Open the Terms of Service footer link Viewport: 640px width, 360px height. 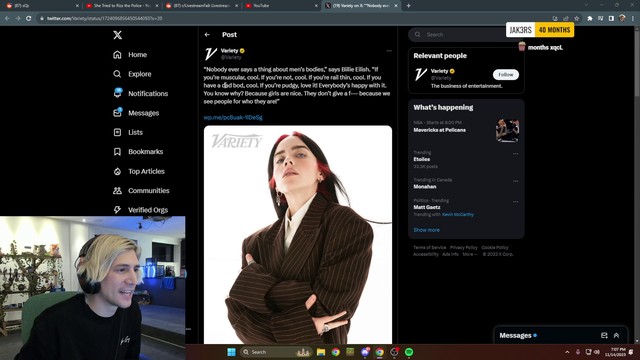coord(429,247)
